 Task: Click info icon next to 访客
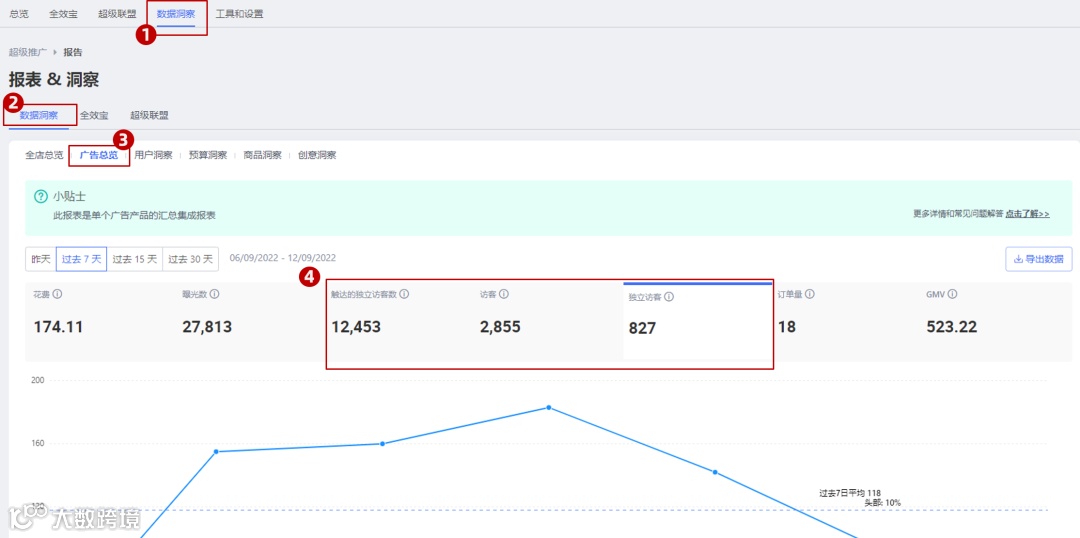[503, 294]
